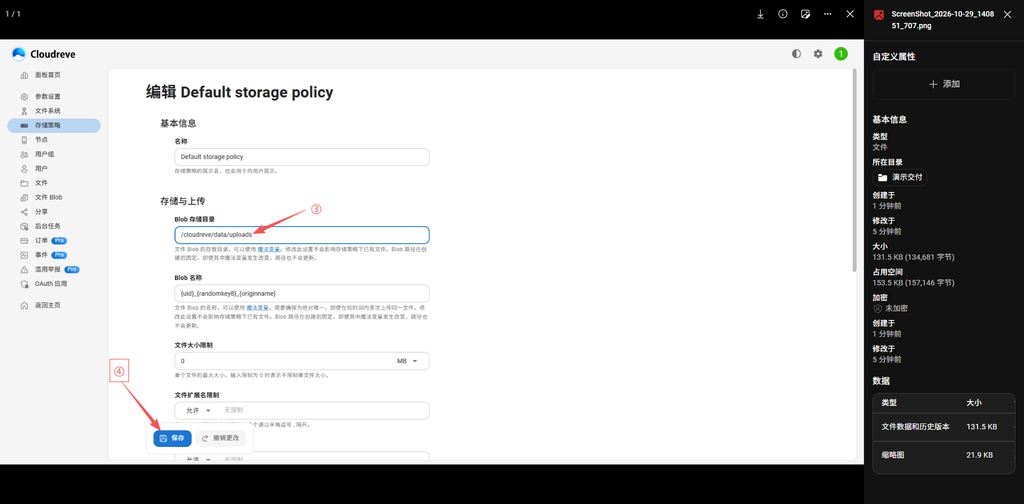Click the edit image icon in viewer toolbar
This screenshot has height=504, width=1024.
805,14
